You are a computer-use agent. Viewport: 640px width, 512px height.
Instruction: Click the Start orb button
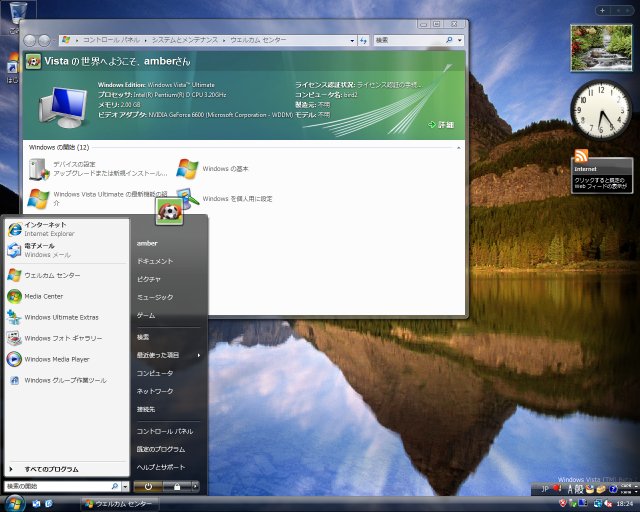pos(14,503)
